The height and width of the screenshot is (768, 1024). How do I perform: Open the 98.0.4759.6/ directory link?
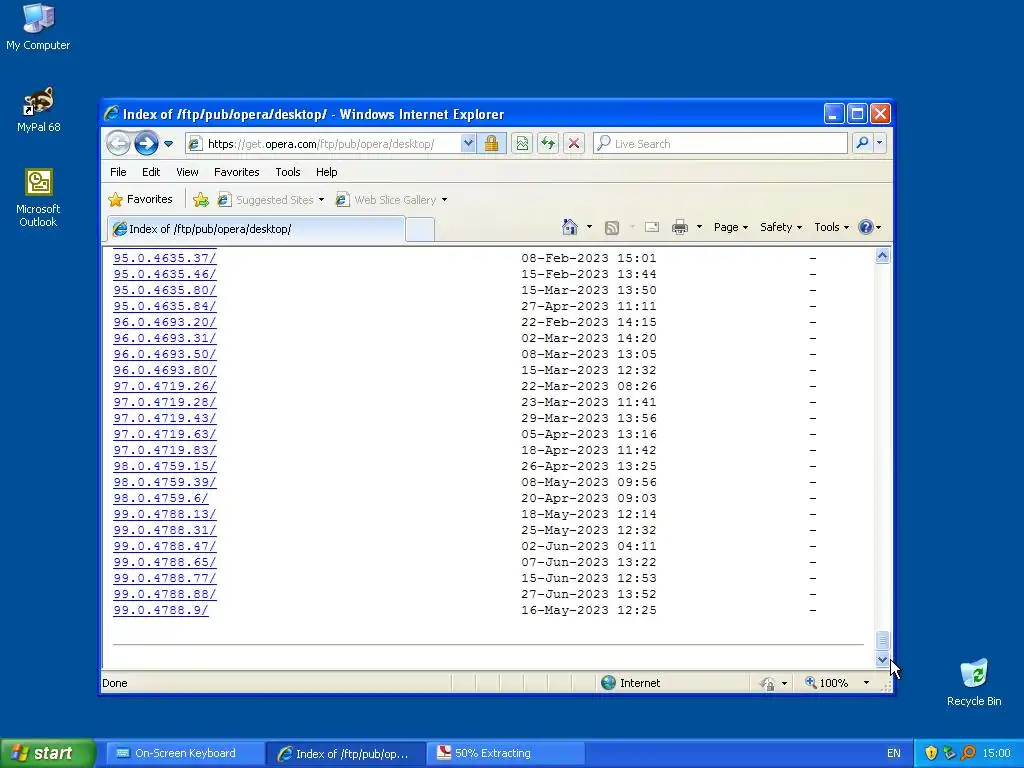click(161, 498)
